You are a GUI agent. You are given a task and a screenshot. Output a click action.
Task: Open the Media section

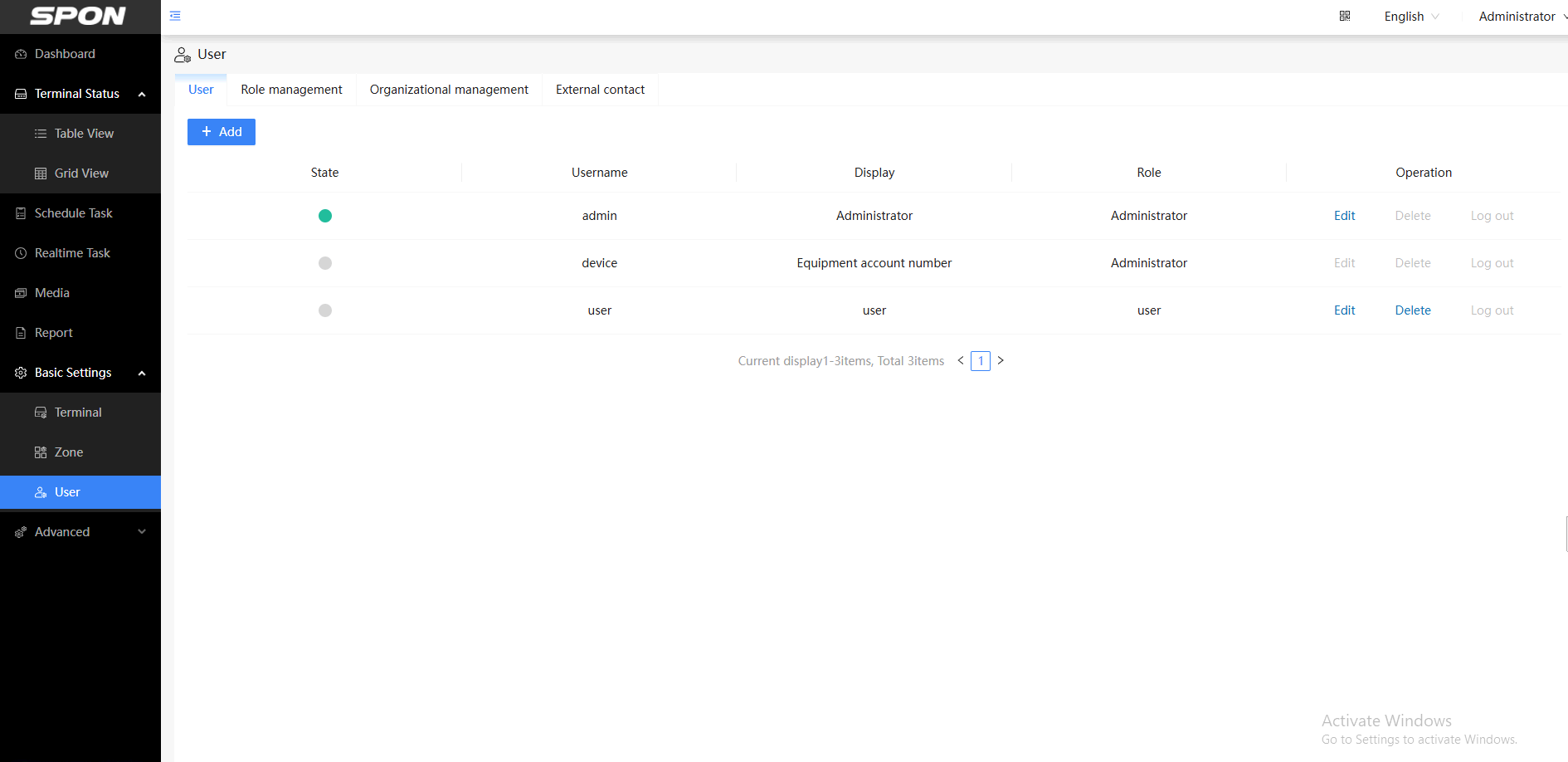click(51, 293)
